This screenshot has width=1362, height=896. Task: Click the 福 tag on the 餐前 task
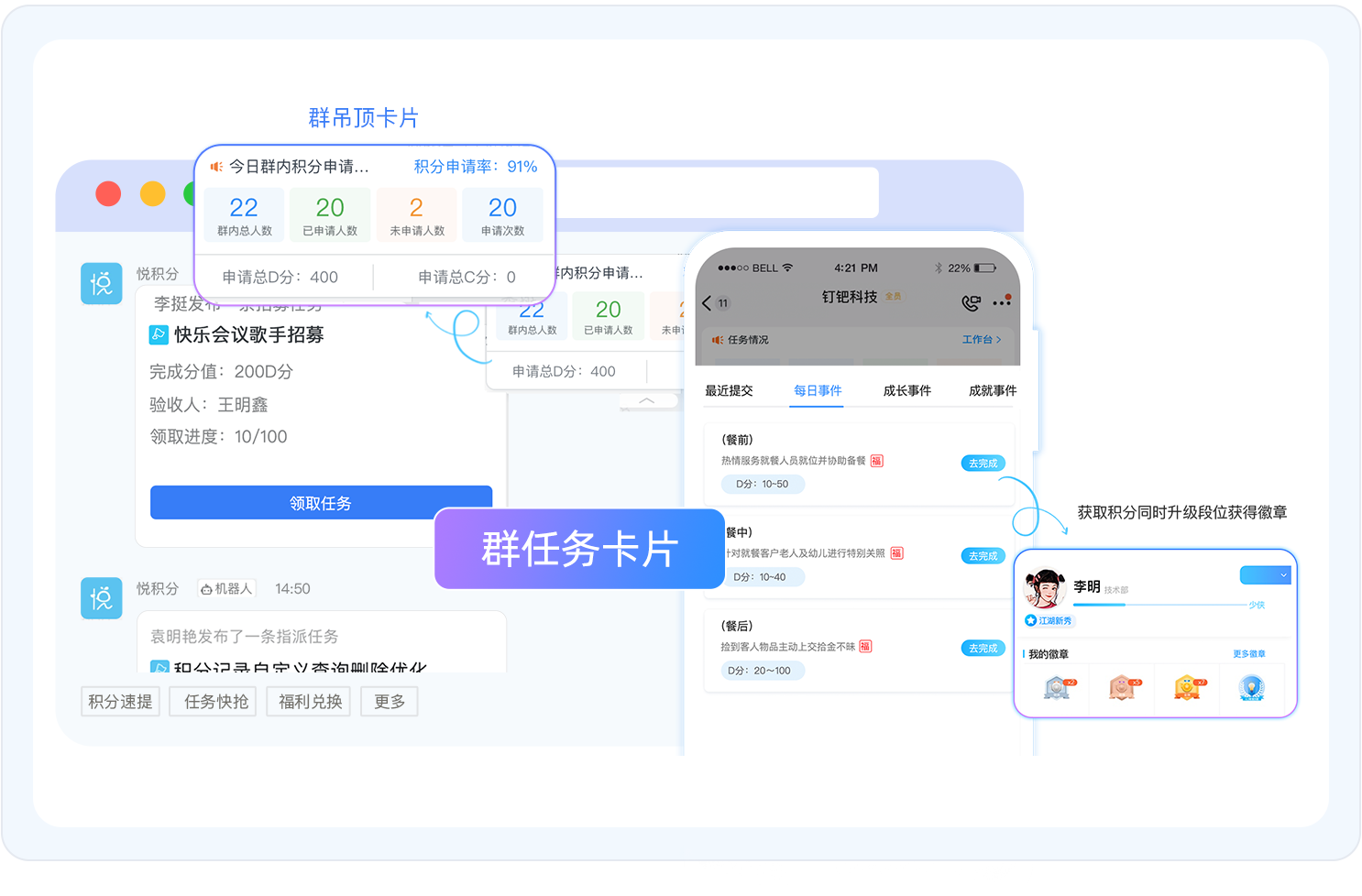876,461
